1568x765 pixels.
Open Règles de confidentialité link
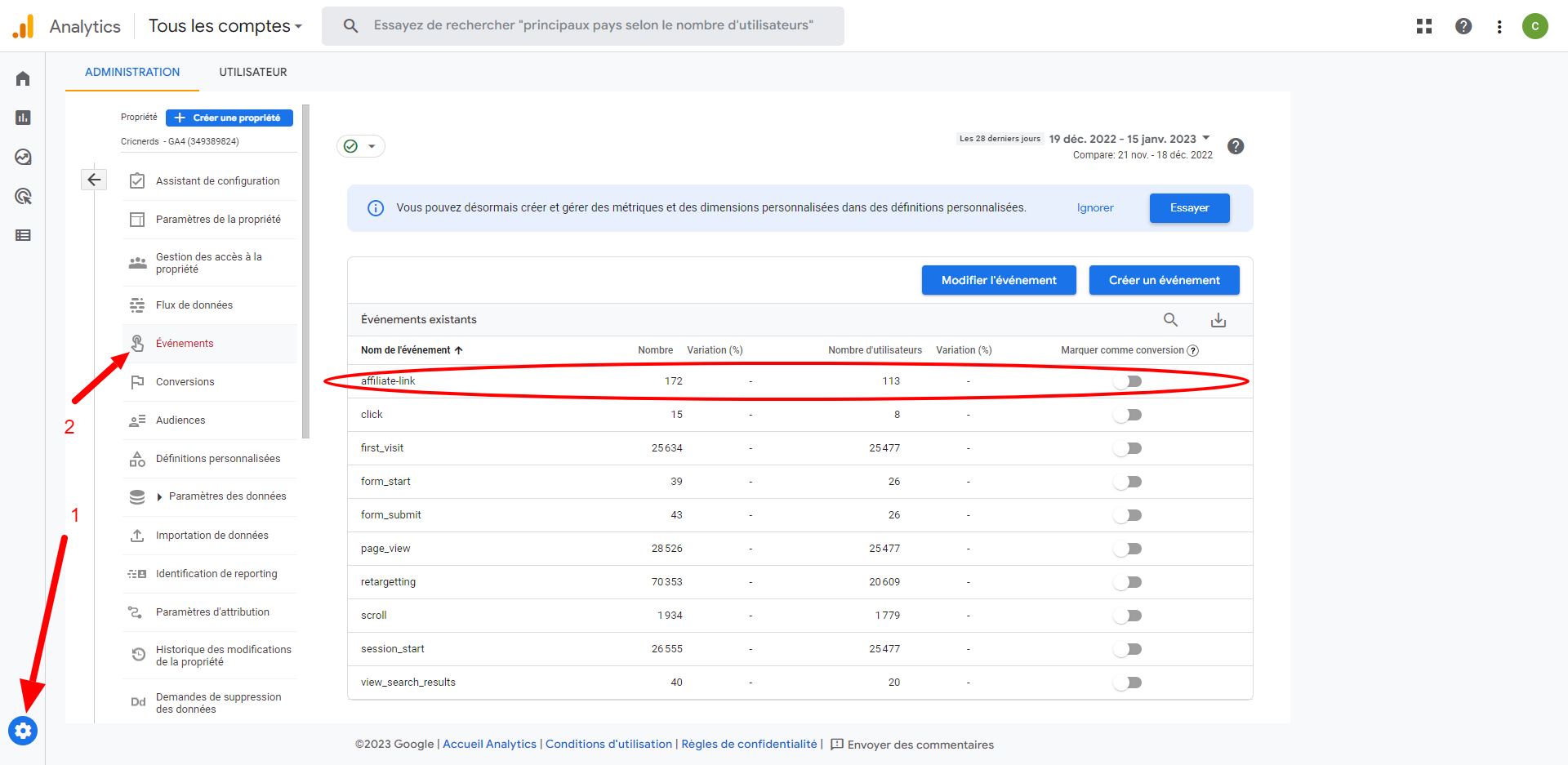click(750, 744)
